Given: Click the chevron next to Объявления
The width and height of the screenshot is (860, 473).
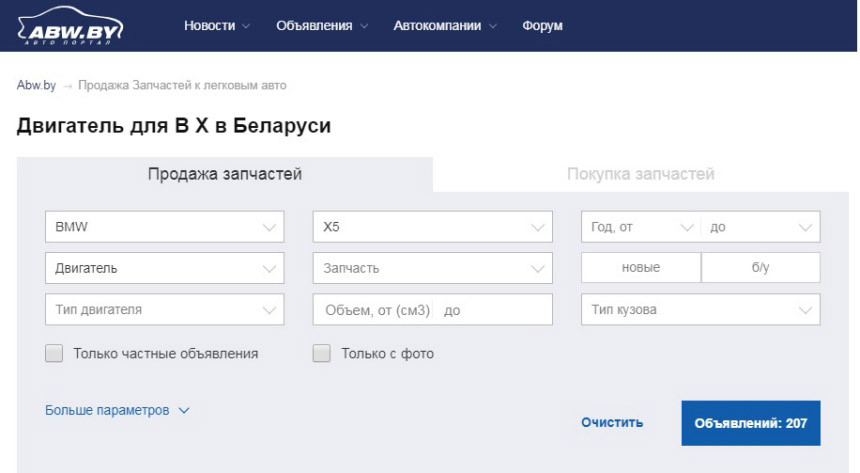Looking at the screenshot, I should point(364,26).
